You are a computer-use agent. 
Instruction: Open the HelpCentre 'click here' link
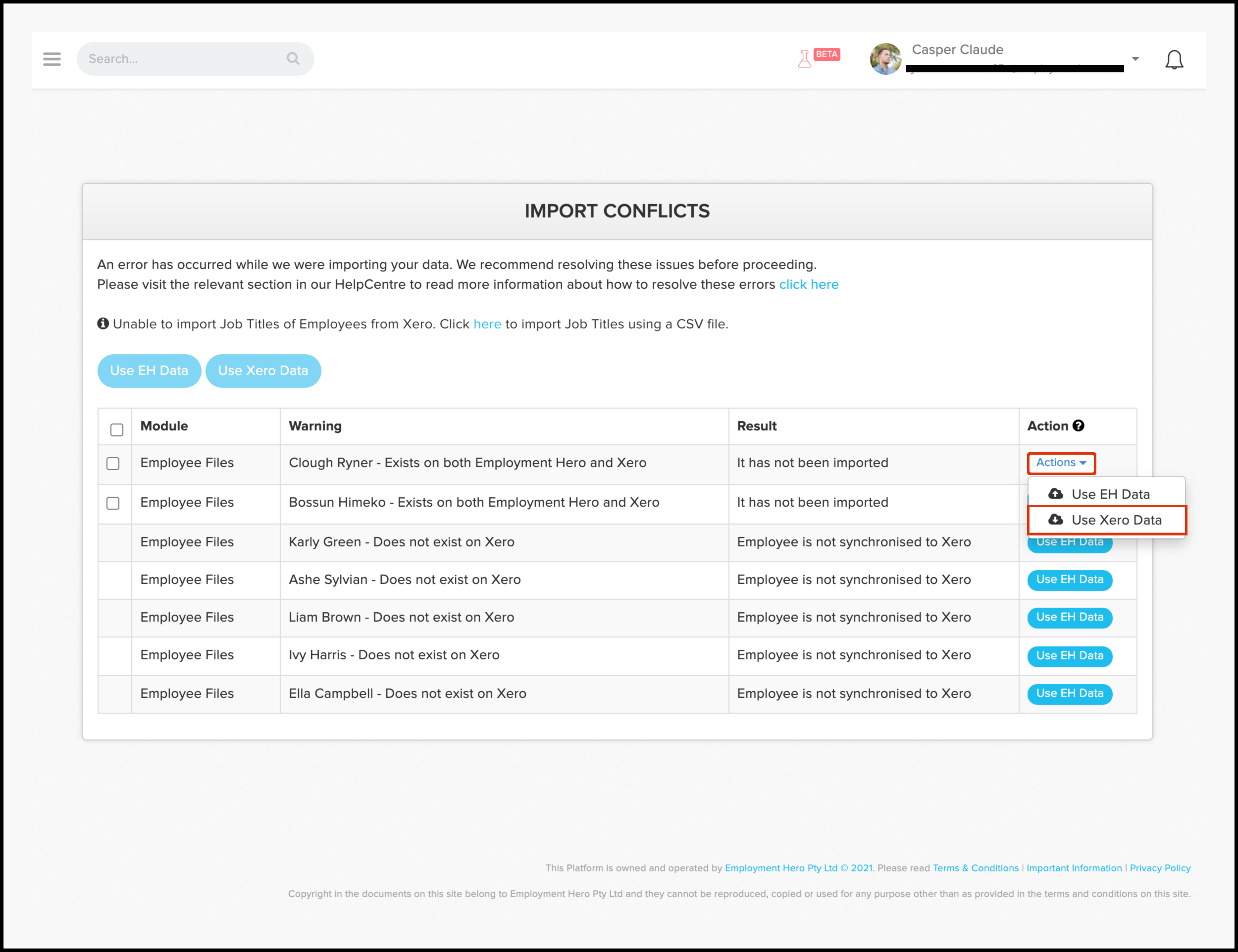(x=809, y=284)
